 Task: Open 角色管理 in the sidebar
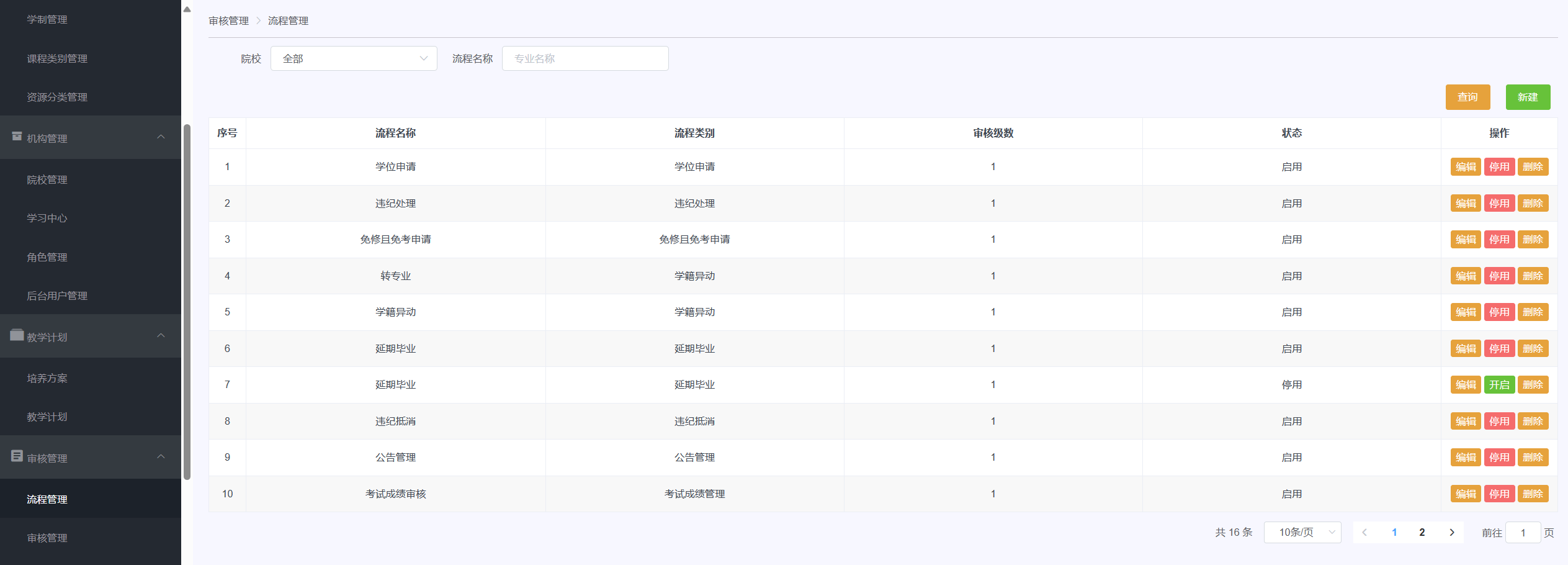(47, 257)
